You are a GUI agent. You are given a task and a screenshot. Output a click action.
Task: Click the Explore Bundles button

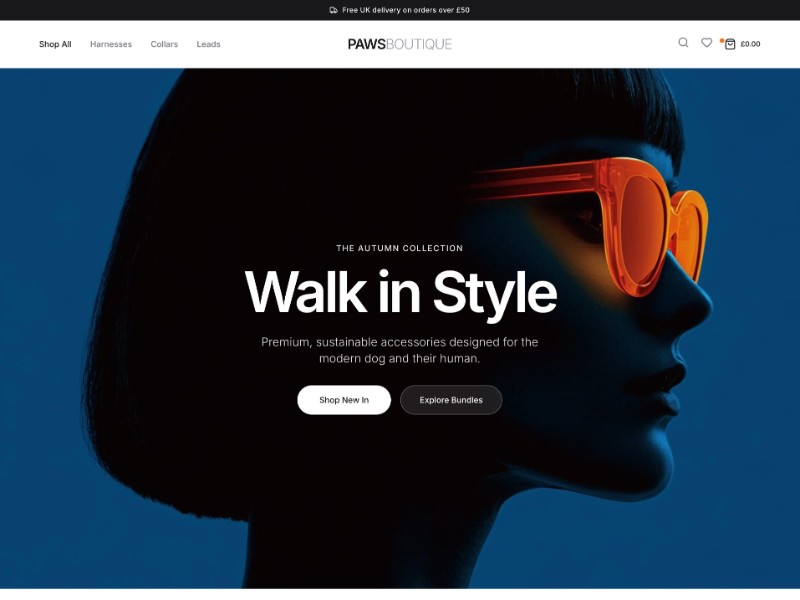[x=451, y=400]
